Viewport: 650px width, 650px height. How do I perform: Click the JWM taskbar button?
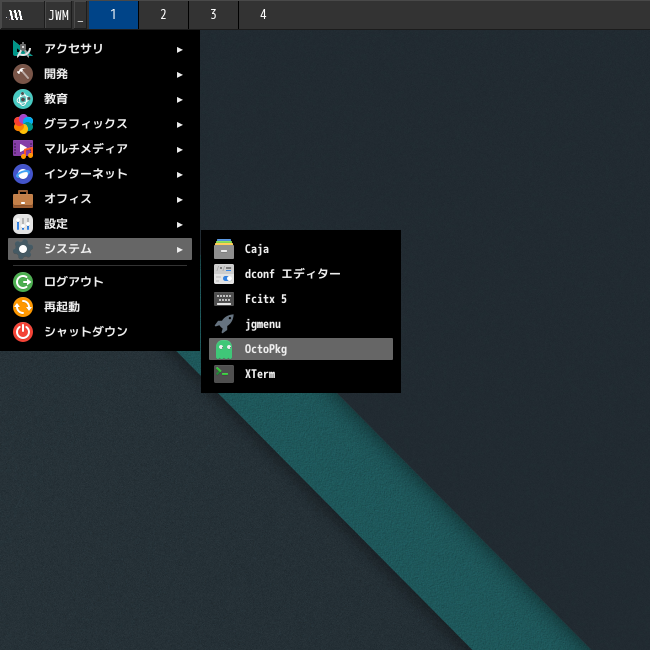click(x=58, y=15)
